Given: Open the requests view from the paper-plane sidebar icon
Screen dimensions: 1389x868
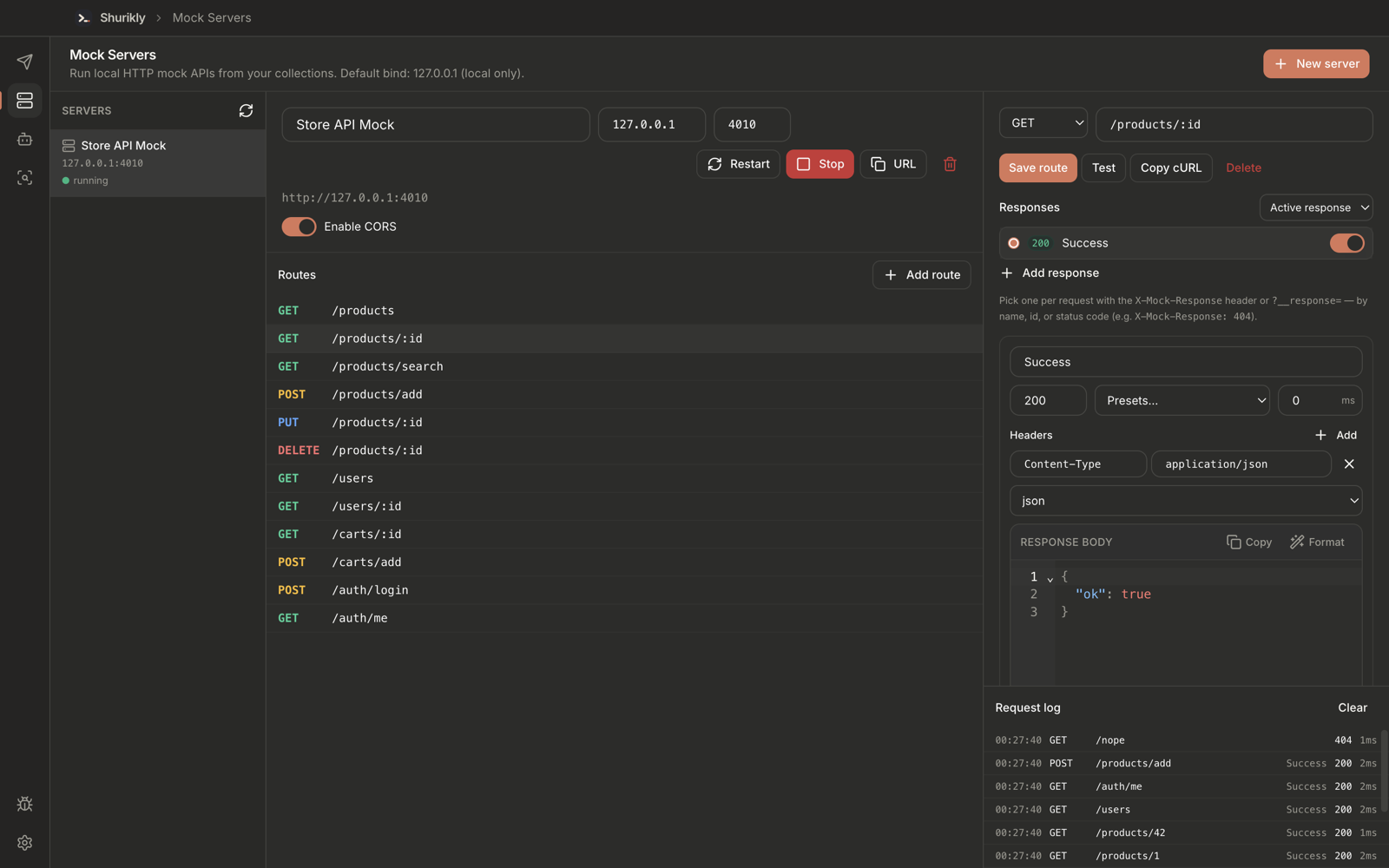Looking at the screenshot, I should (x=24, y=62).
